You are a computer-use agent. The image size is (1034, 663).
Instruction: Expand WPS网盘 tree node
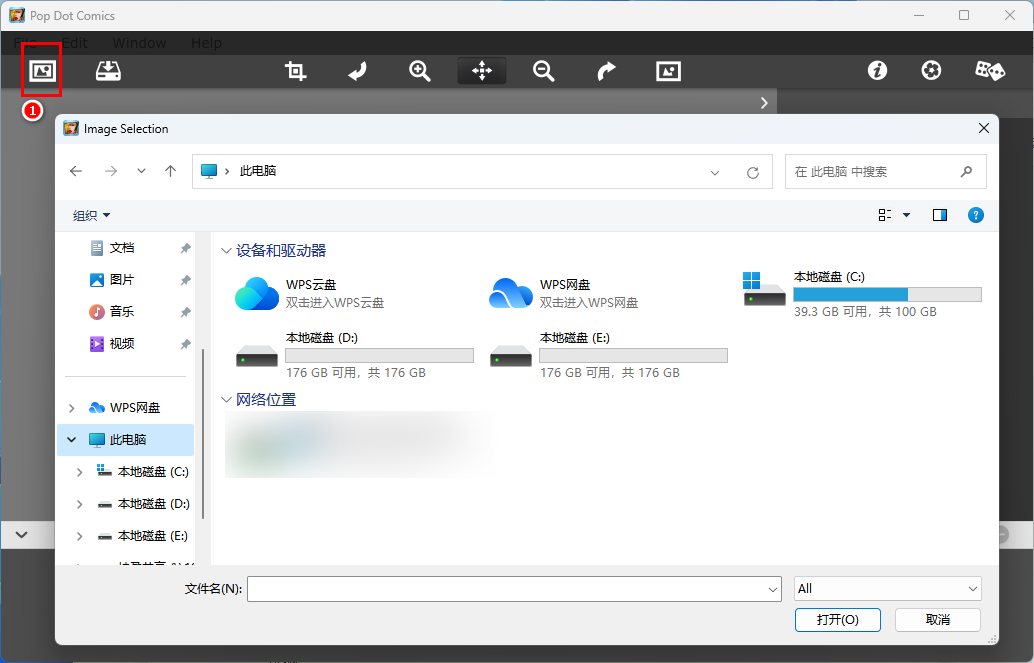click(x=72, y=408)
